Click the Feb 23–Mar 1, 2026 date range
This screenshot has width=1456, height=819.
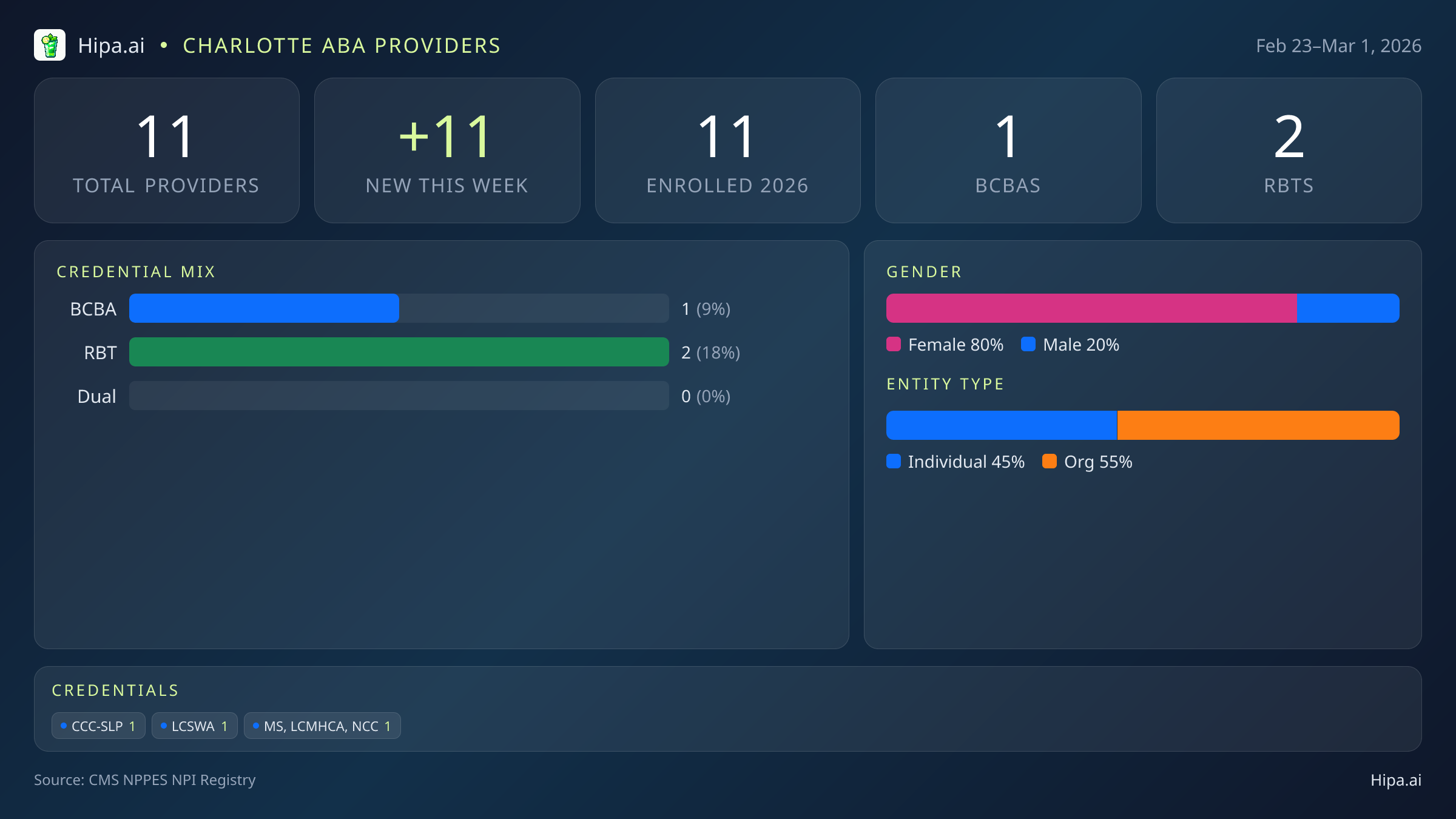[1338, 45]
